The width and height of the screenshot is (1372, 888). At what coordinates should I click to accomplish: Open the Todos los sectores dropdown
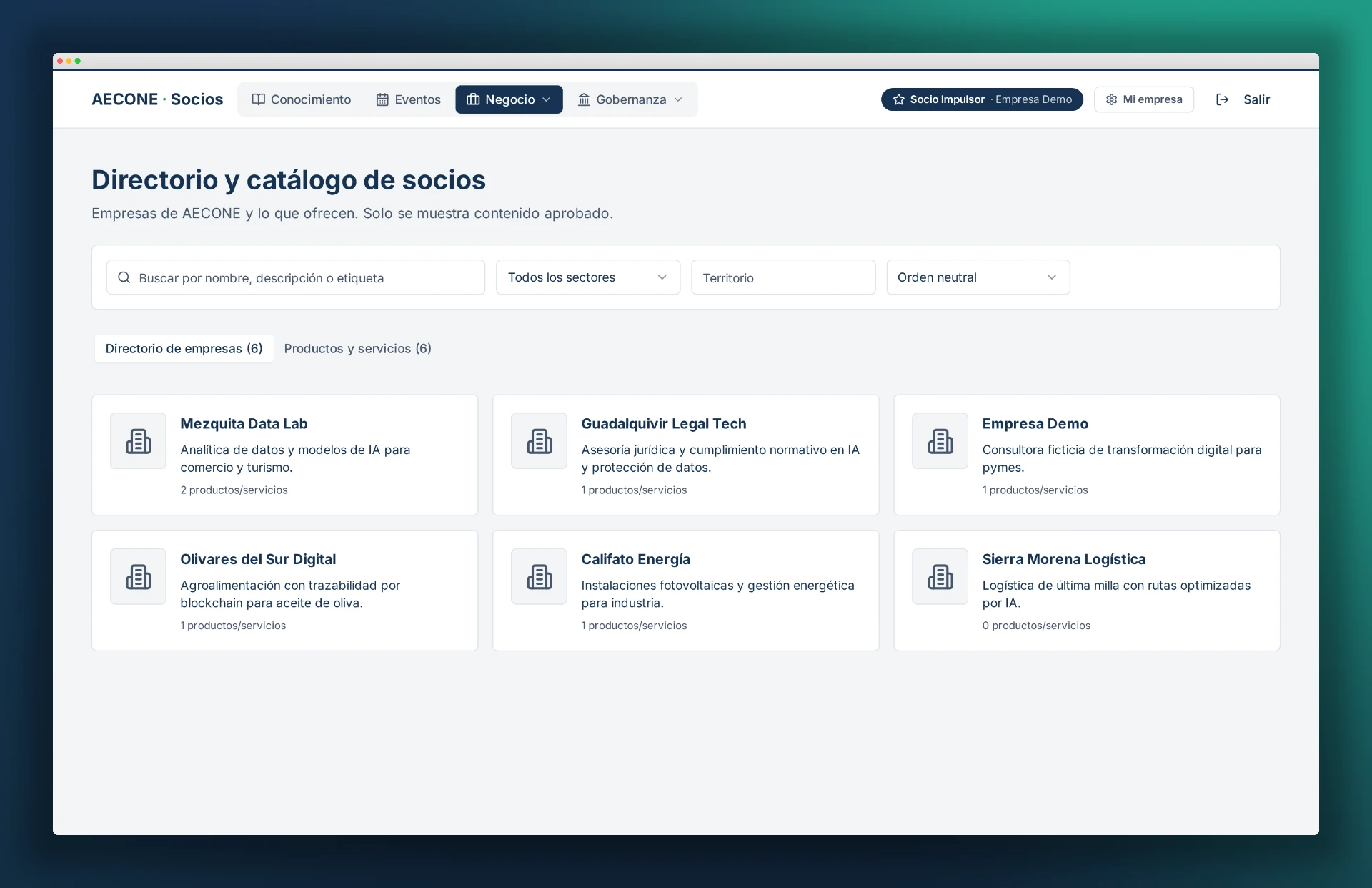[x=587, y=277]
